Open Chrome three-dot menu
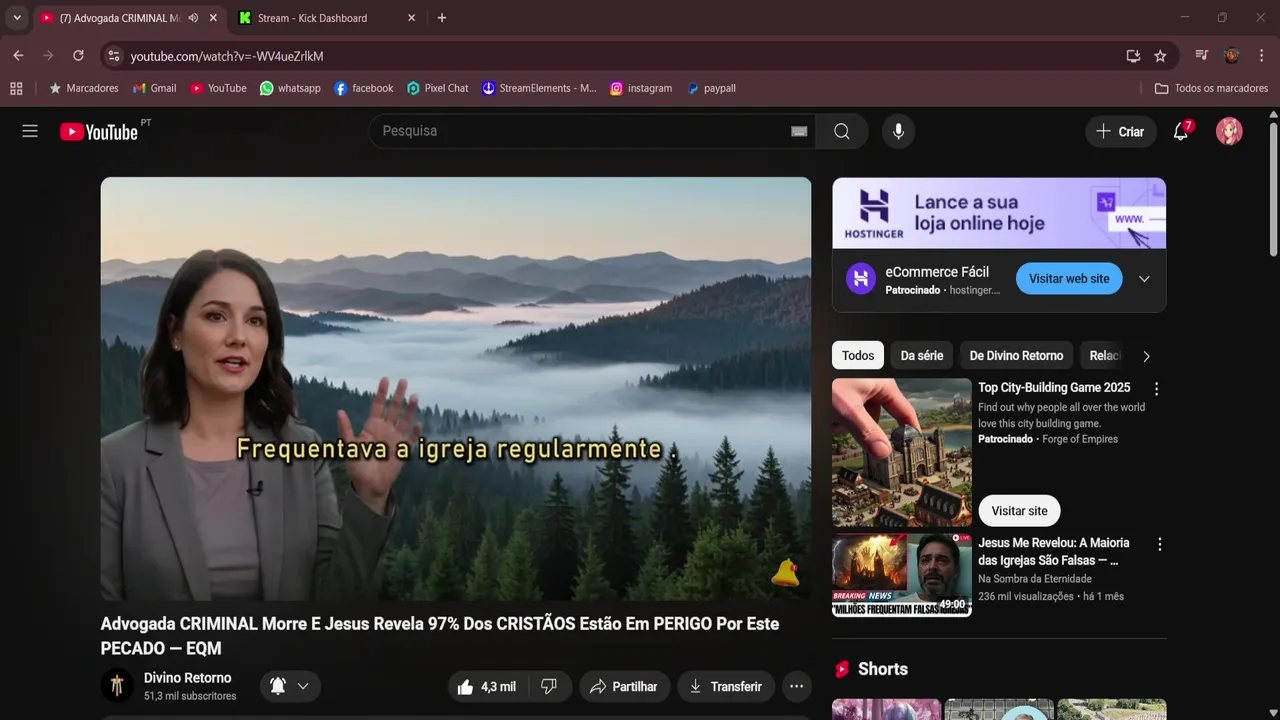 (1262, 56)
